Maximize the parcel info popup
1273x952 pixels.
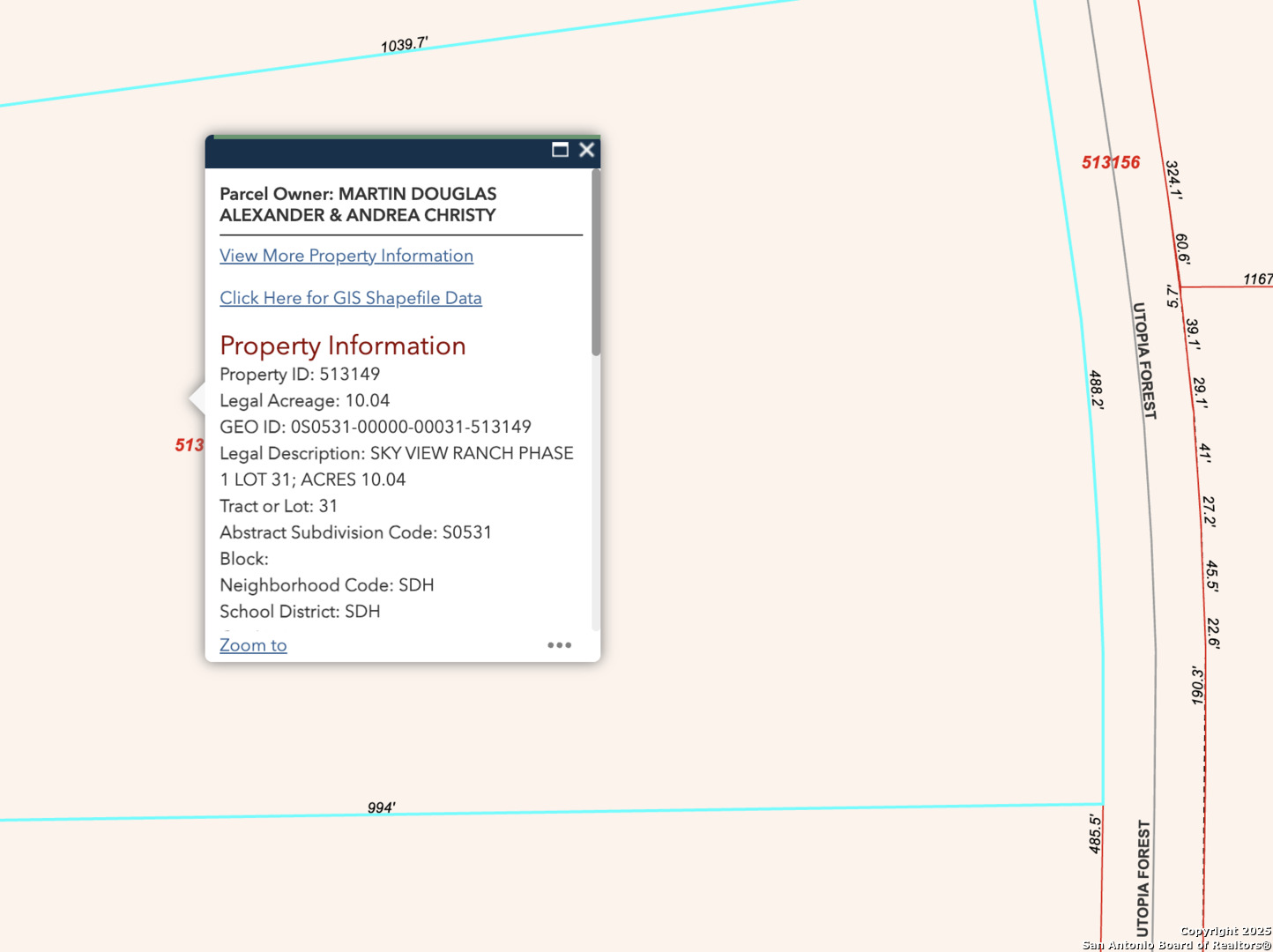pos(560,150)
